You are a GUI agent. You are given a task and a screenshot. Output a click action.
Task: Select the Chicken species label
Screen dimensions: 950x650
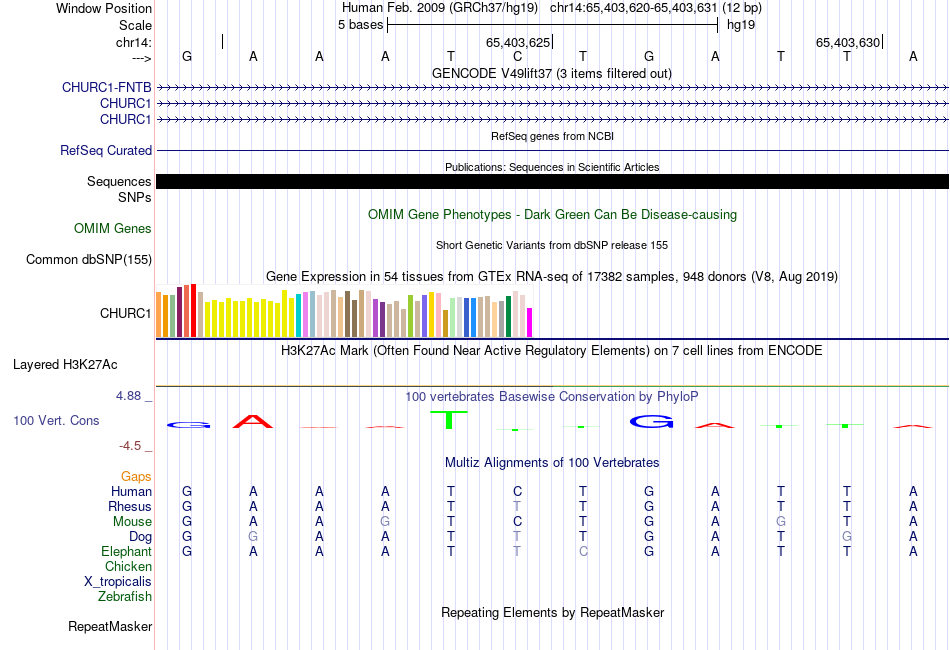tap(128, 566)
